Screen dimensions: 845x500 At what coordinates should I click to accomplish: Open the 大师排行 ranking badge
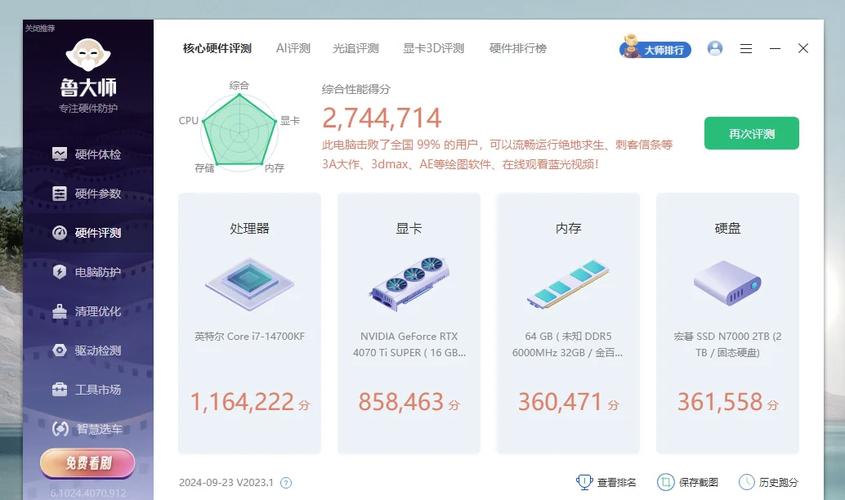pos(655,48)
